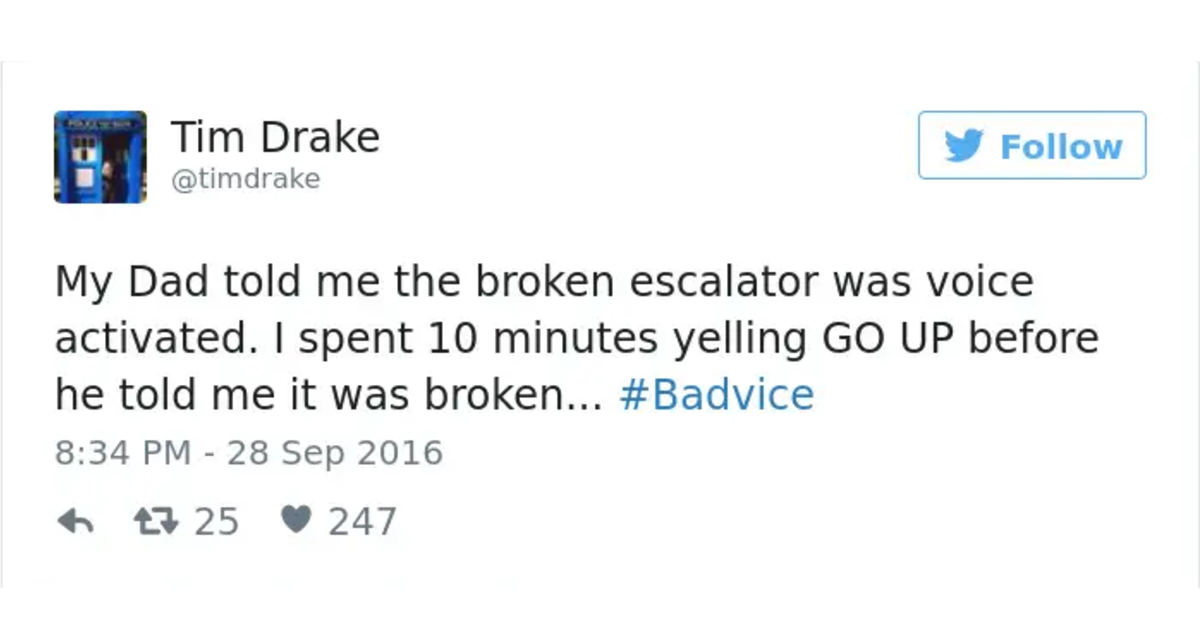Toggle Follow for @timdrake
The height and width of the screenshot is (630, 1200).
click(1032, 146)
